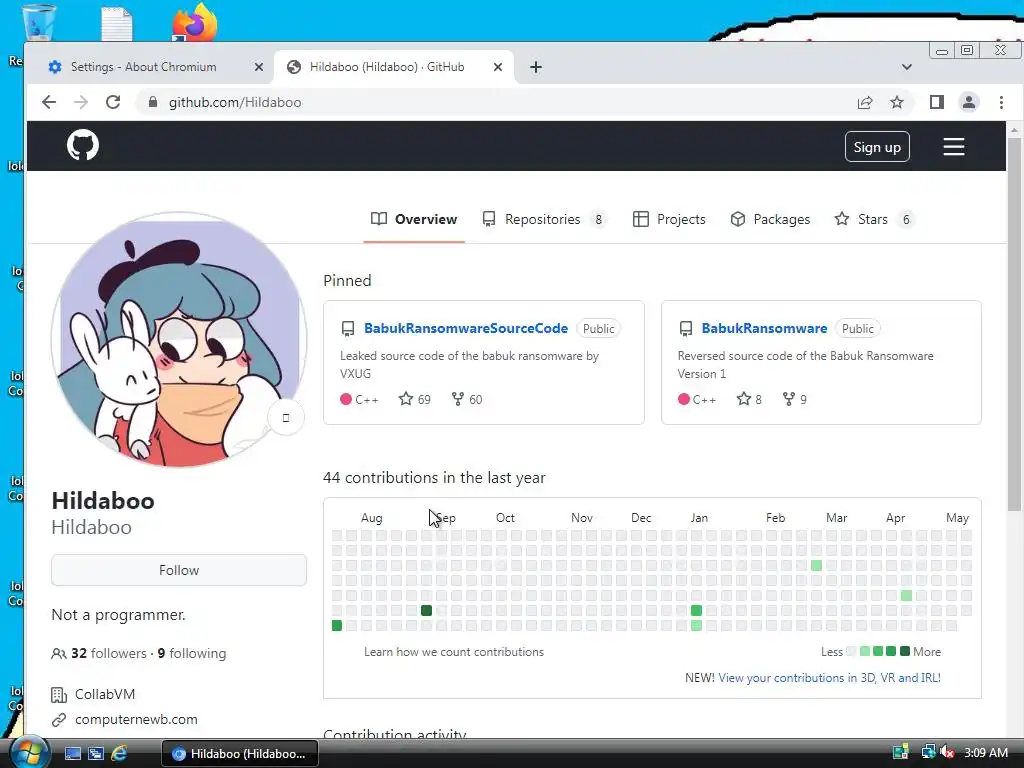The width and height of the screenshot is (1024, 768).
Task: Share this page via share icon
Action: pyautogui.click(x=865, y=102)
